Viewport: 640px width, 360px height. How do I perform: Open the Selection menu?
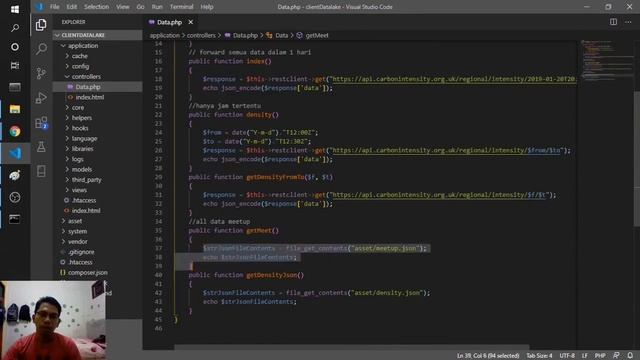pyautogui.click(x=96, y=7)
